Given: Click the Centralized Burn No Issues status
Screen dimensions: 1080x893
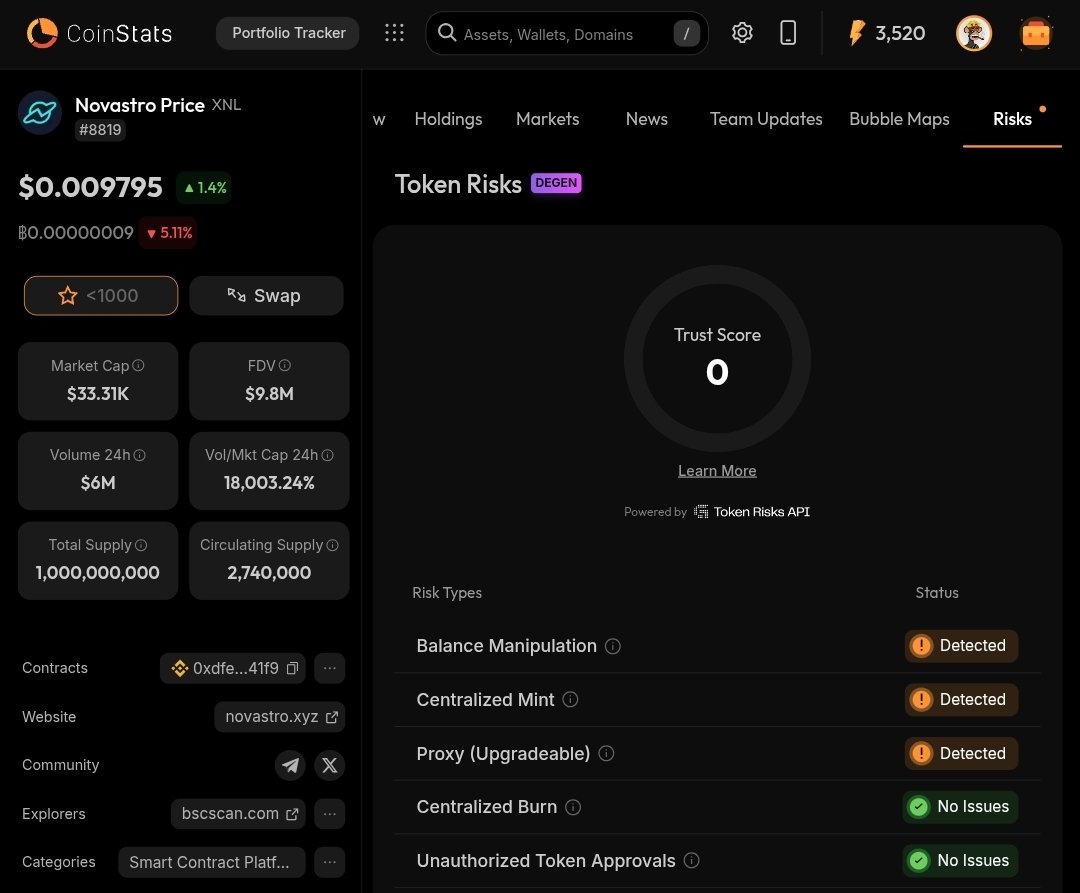Looking at the screenshot, I should [x=960, y=807].
